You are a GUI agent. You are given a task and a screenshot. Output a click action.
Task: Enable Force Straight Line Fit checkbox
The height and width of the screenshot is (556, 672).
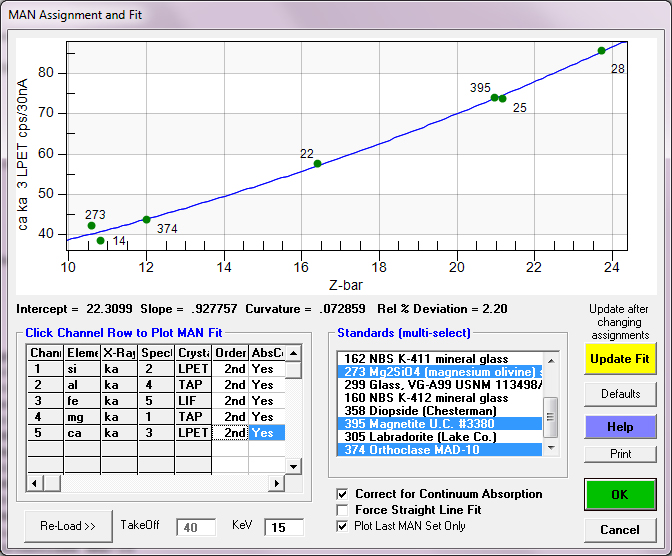pos(344,510)
